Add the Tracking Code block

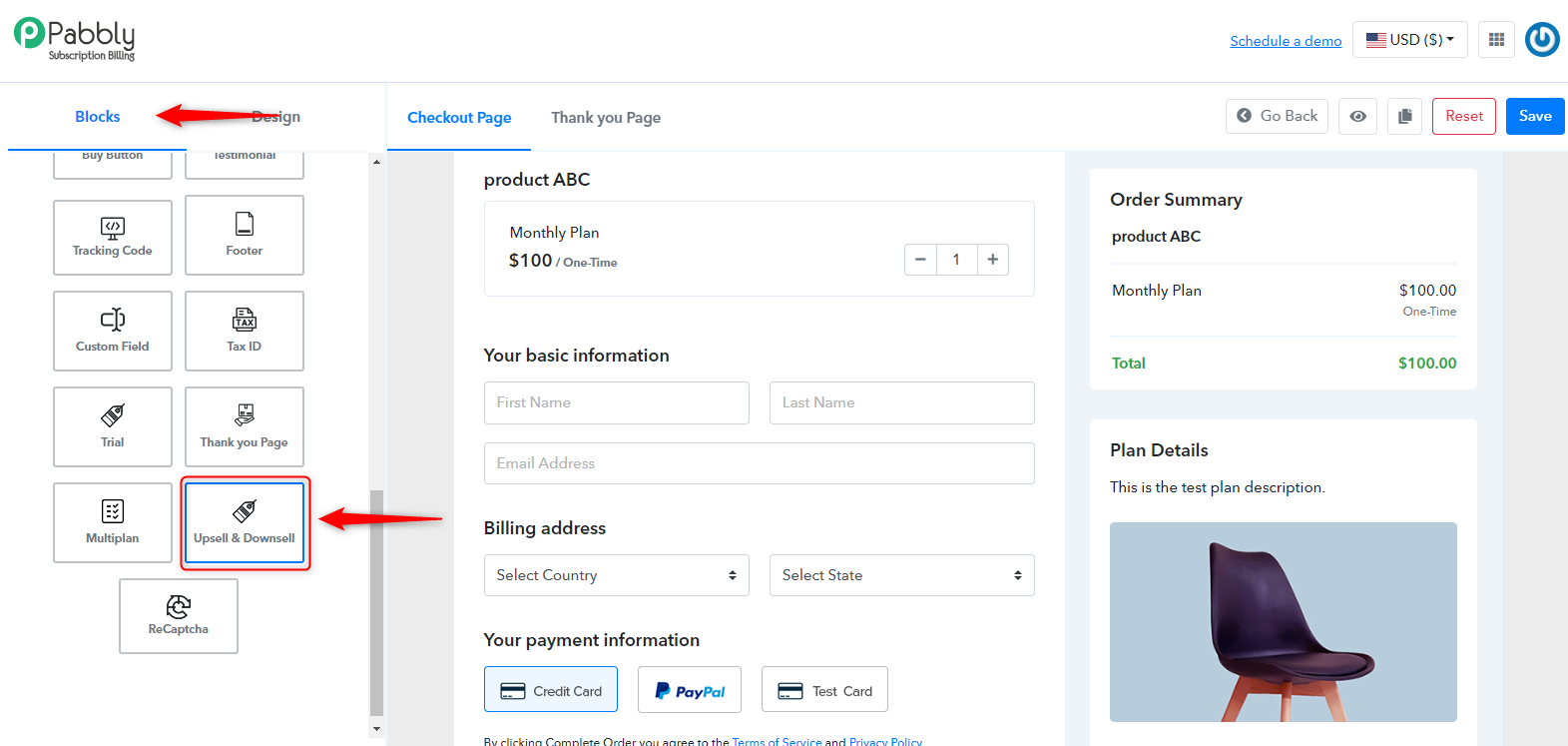coord(113,237)
